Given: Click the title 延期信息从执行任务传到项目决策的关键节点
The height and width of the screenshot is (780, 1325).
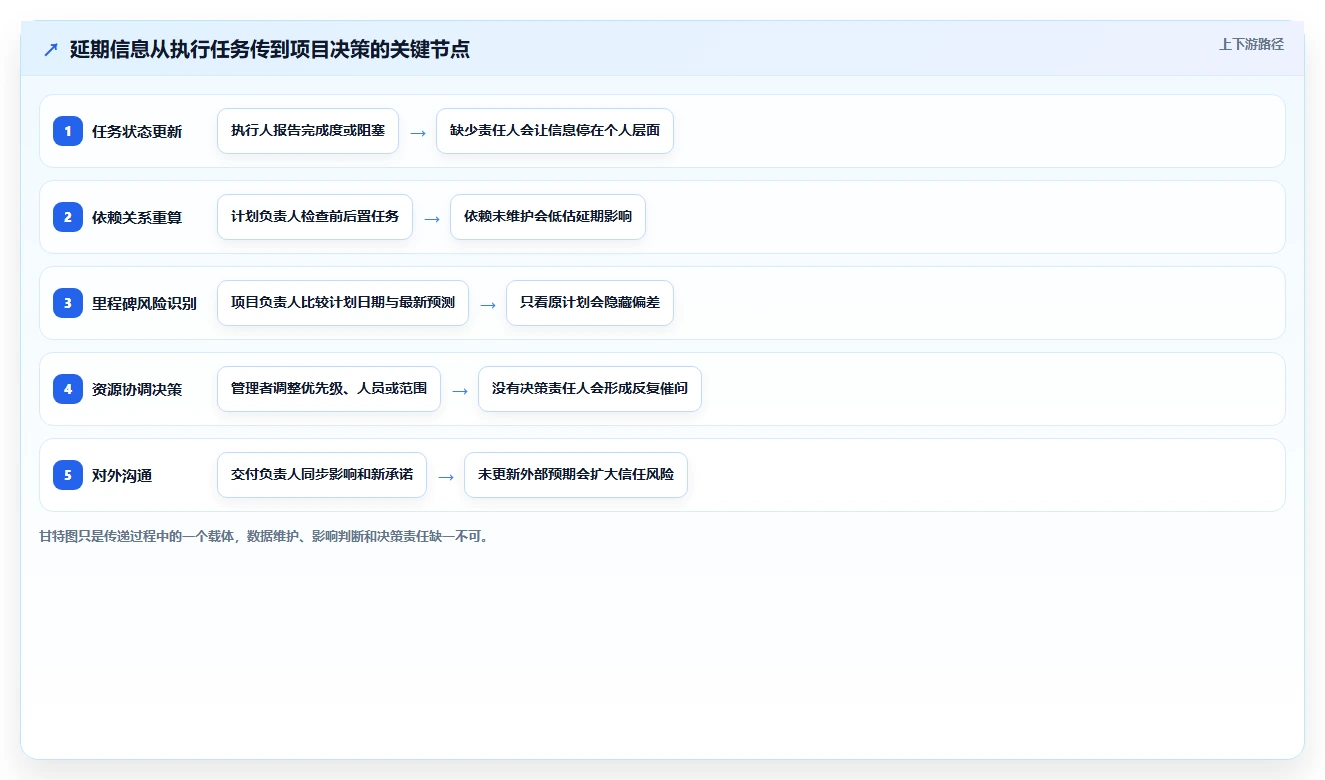Looking at the screenshot, I should point(270,49).
